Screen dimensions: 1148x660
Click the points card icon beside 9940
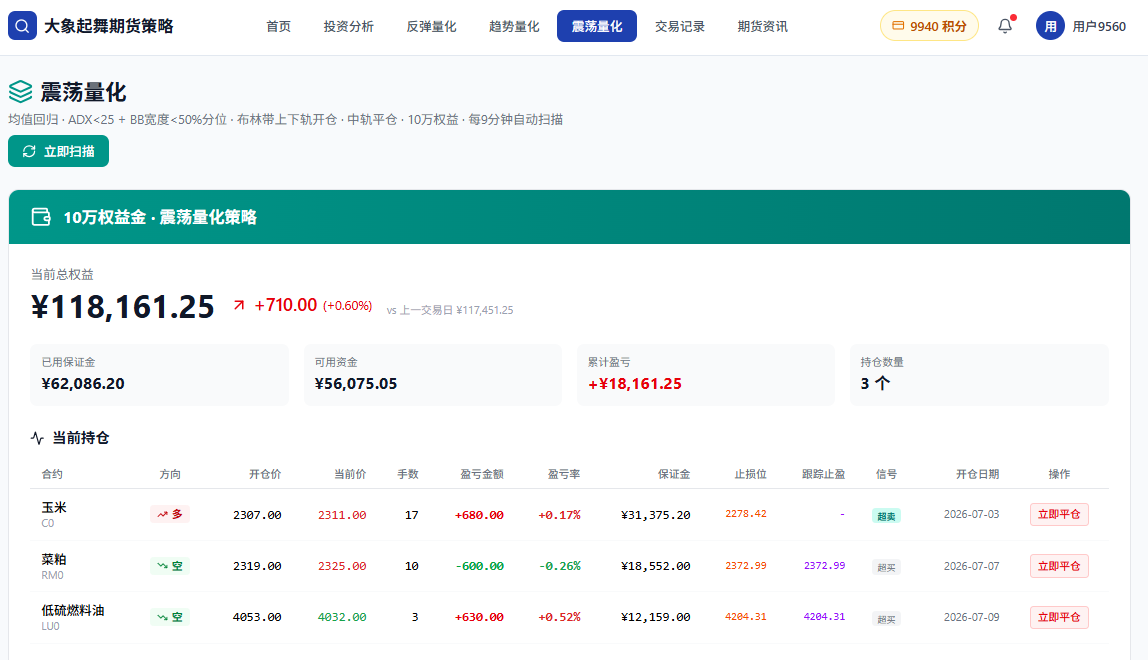pos(898,26)
